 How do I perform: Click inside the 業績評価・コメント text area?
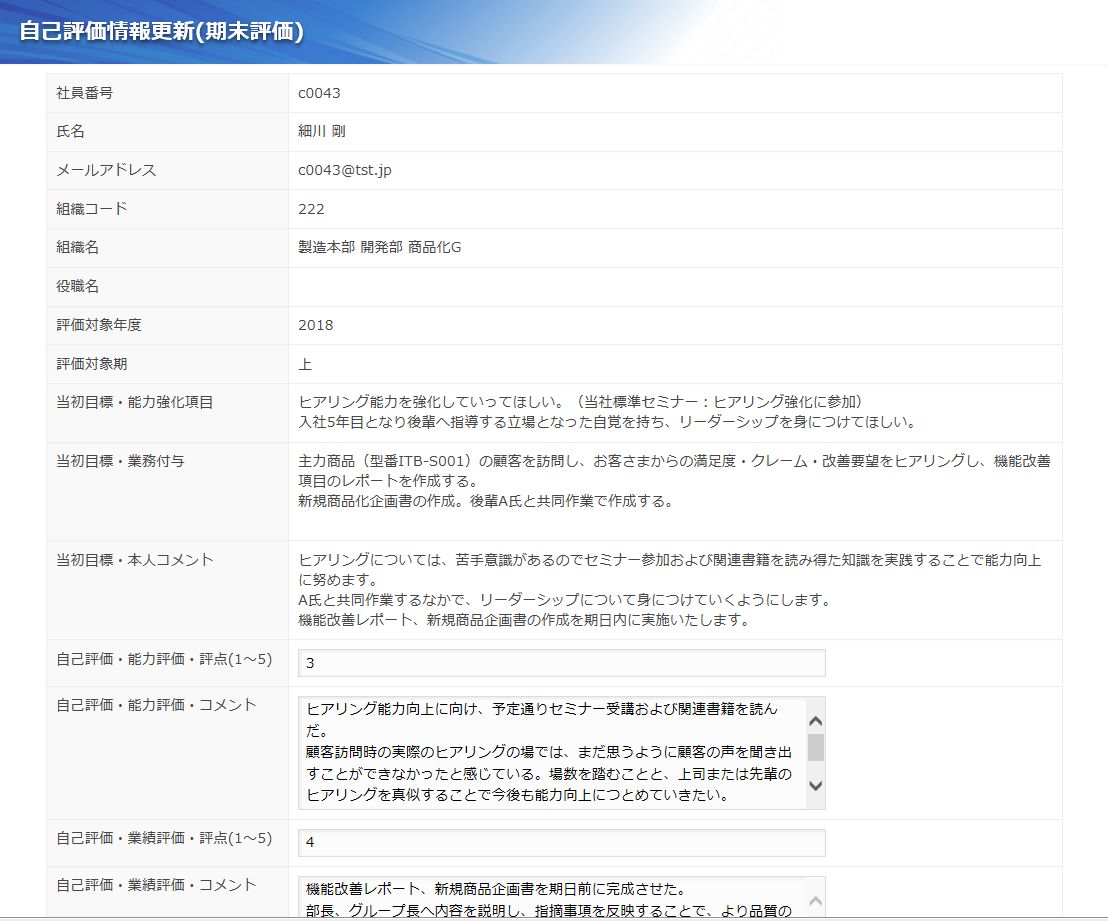pyautogui.click(x=550, y=898)
